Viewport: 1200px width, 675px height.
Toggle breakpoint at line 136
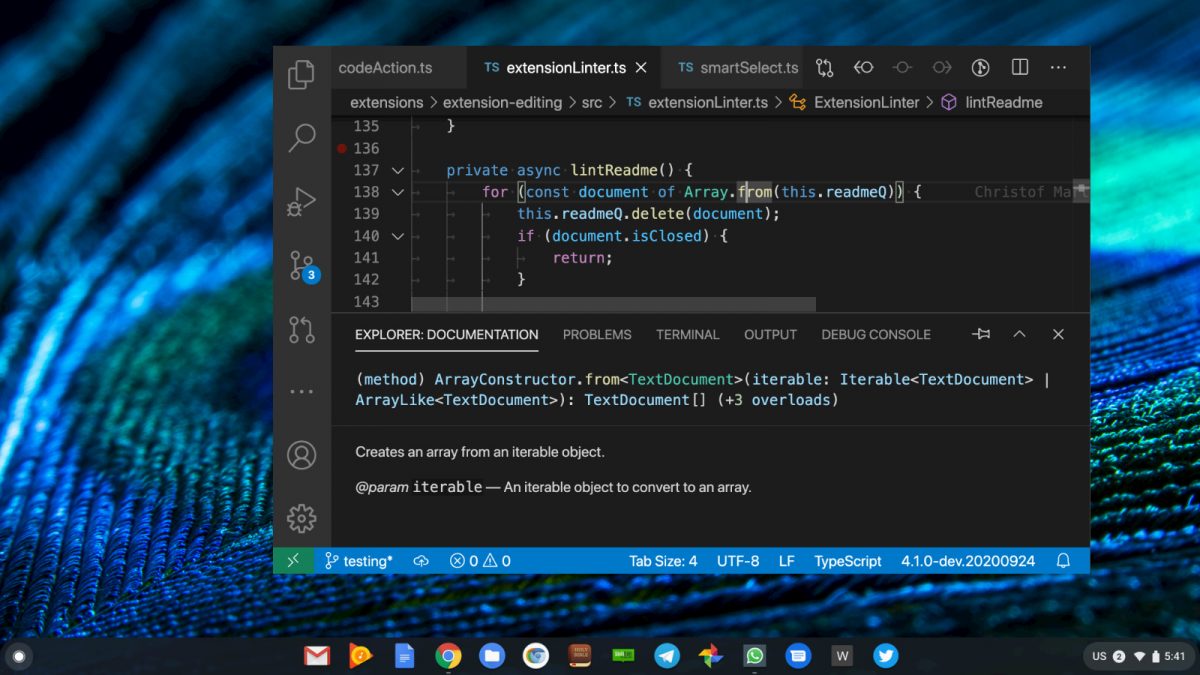(x=342, y=148)
